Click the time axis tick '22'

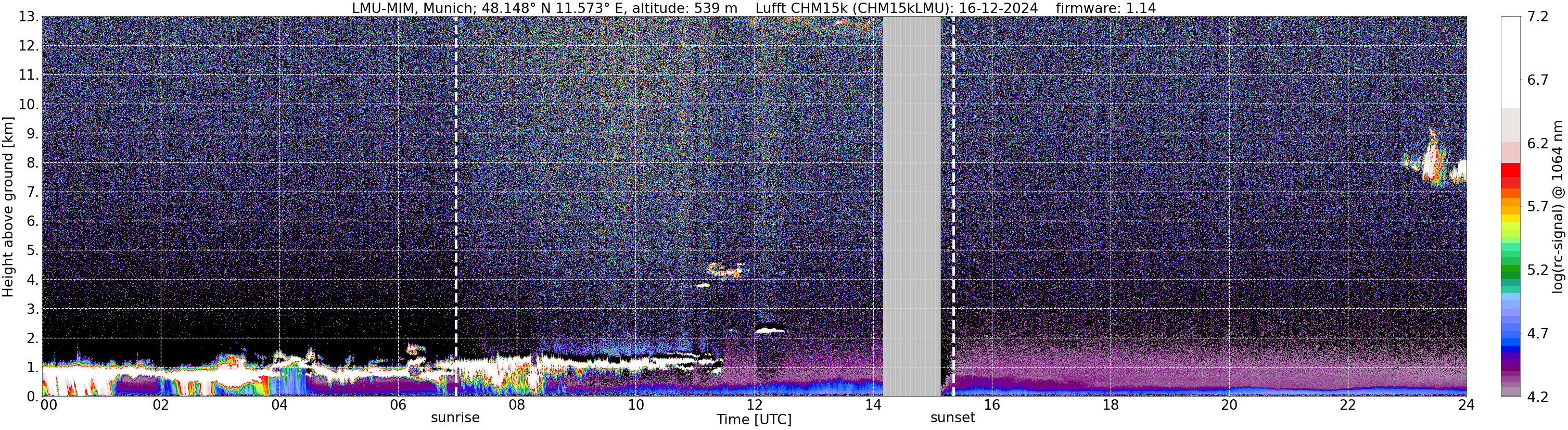[x=1348, y=405]
